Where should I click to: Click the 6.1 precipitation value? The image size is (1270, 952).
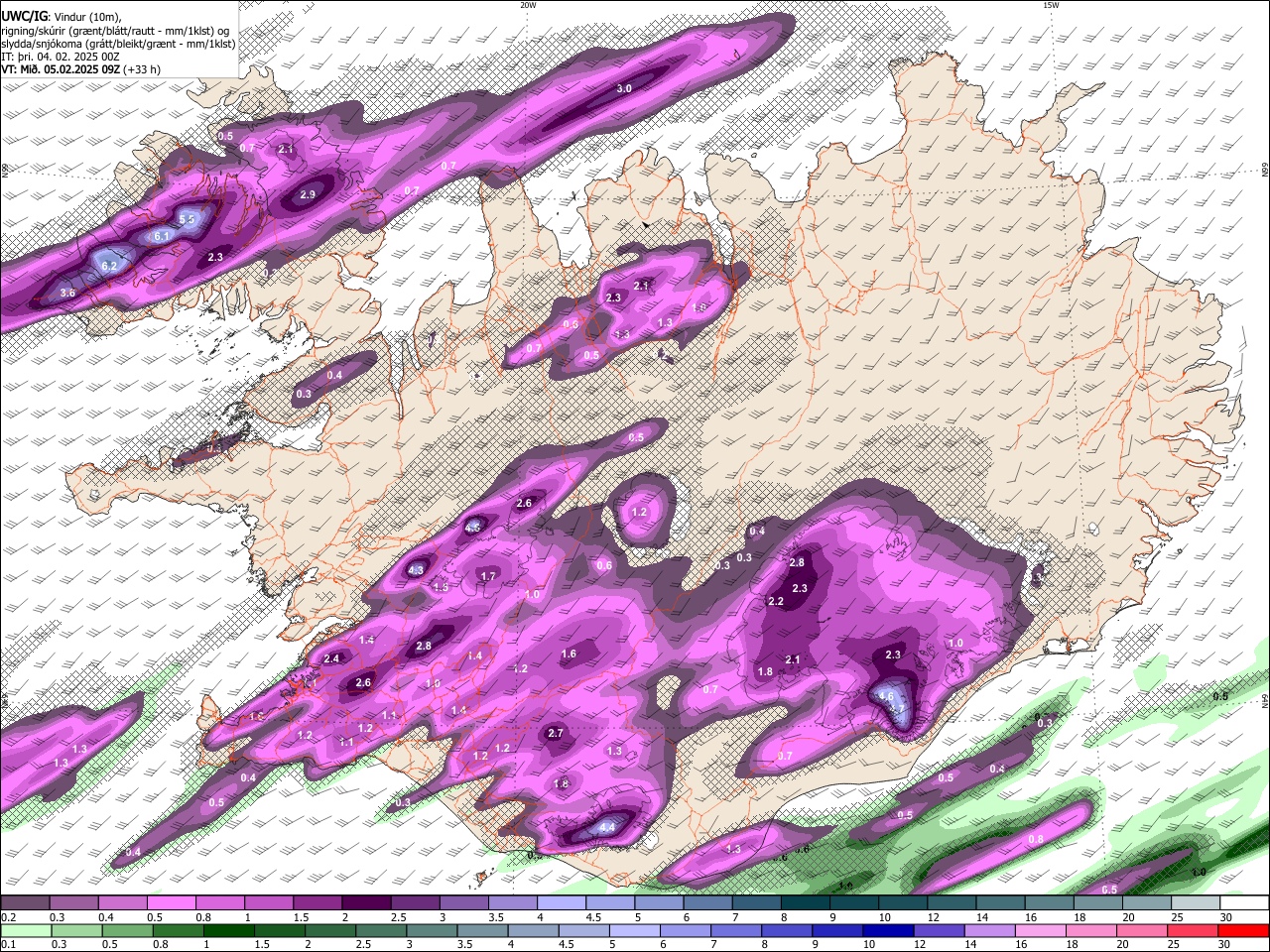click(162, 236)
